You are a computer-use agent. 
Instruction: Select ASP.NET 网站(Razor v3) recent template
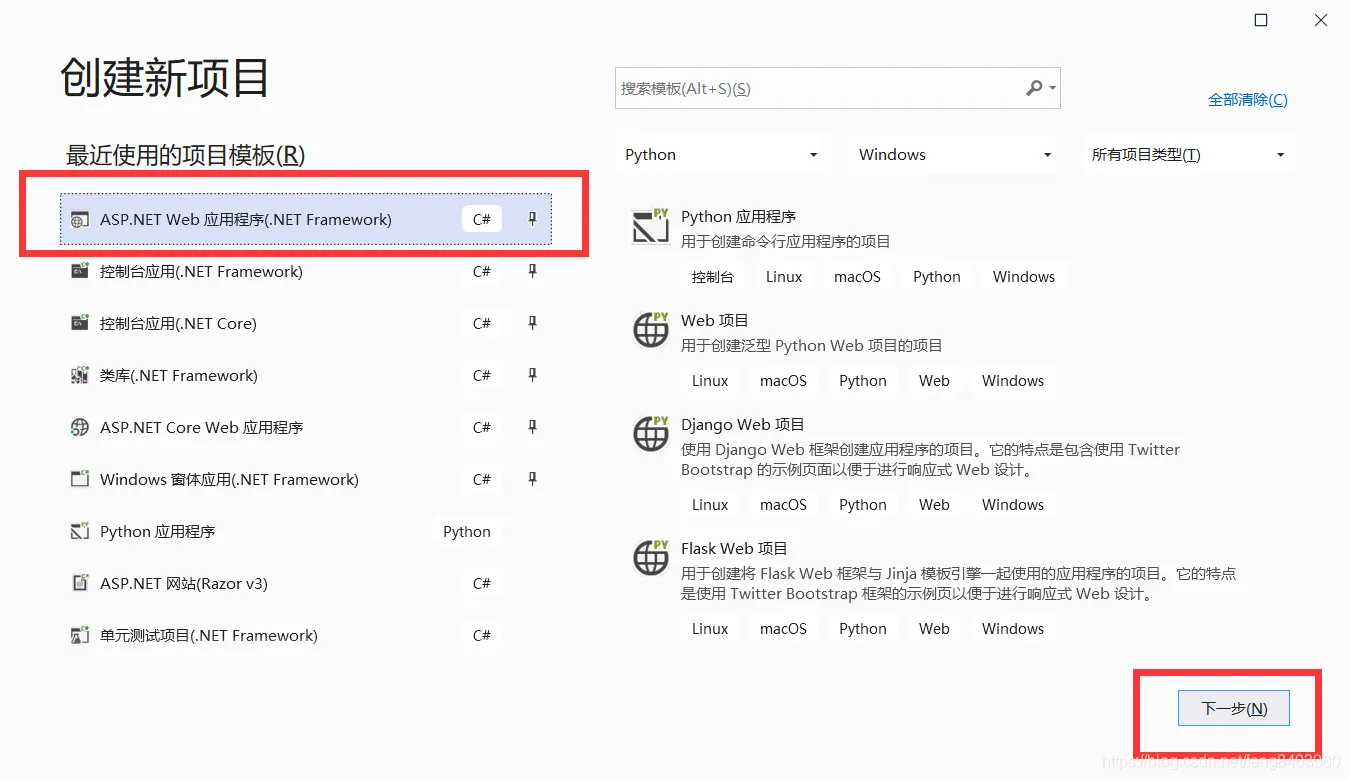[x=305, y=583]
